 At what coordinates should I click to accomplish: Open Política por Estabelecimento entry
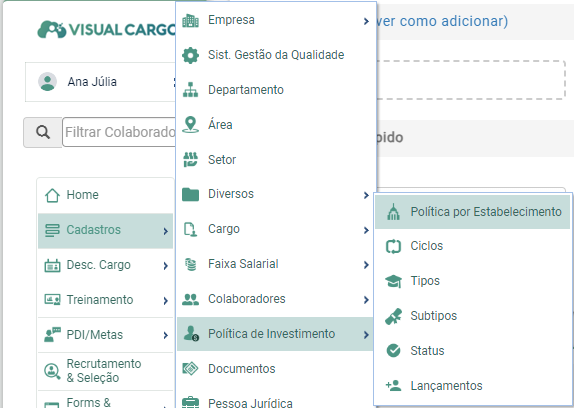[x=472, y=212]
